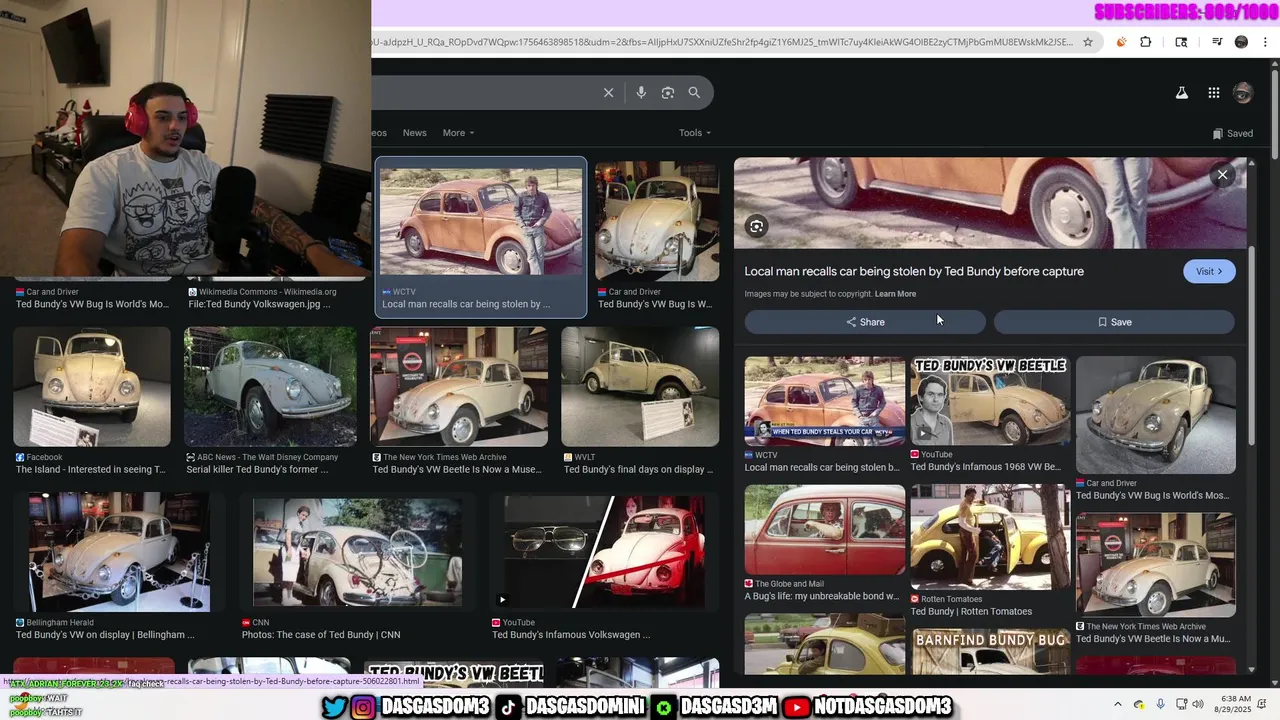Viewport: 1280px width, 720px height.
Task: Open the network tray icon
Action: [1181, 705]
